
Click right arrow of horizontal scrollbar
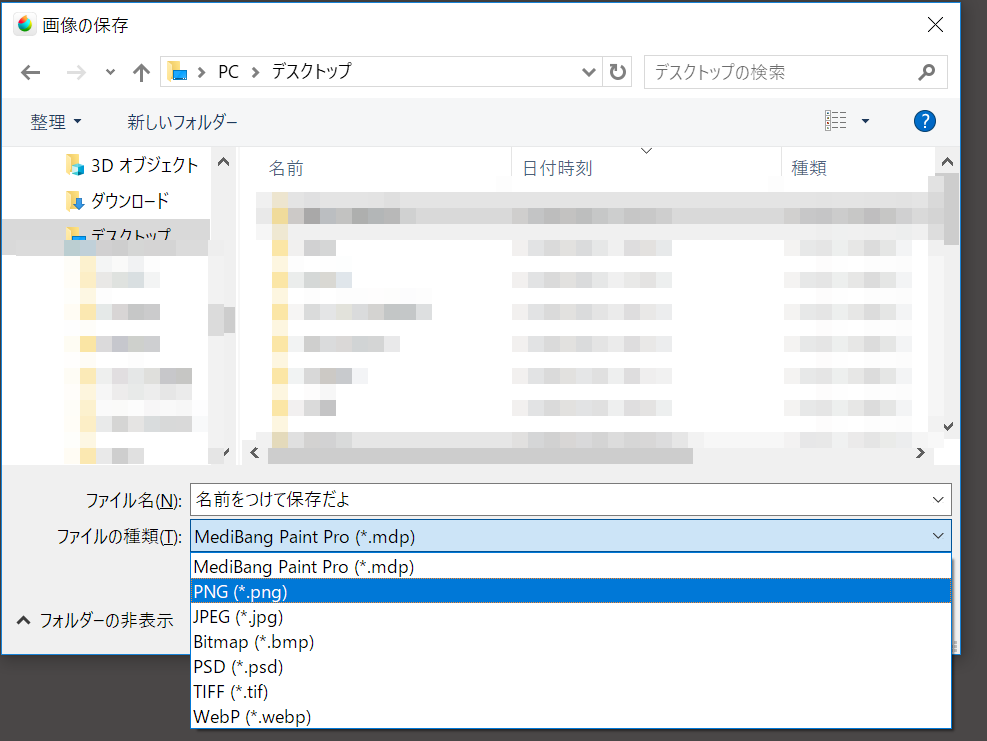[x=920, y=453]
